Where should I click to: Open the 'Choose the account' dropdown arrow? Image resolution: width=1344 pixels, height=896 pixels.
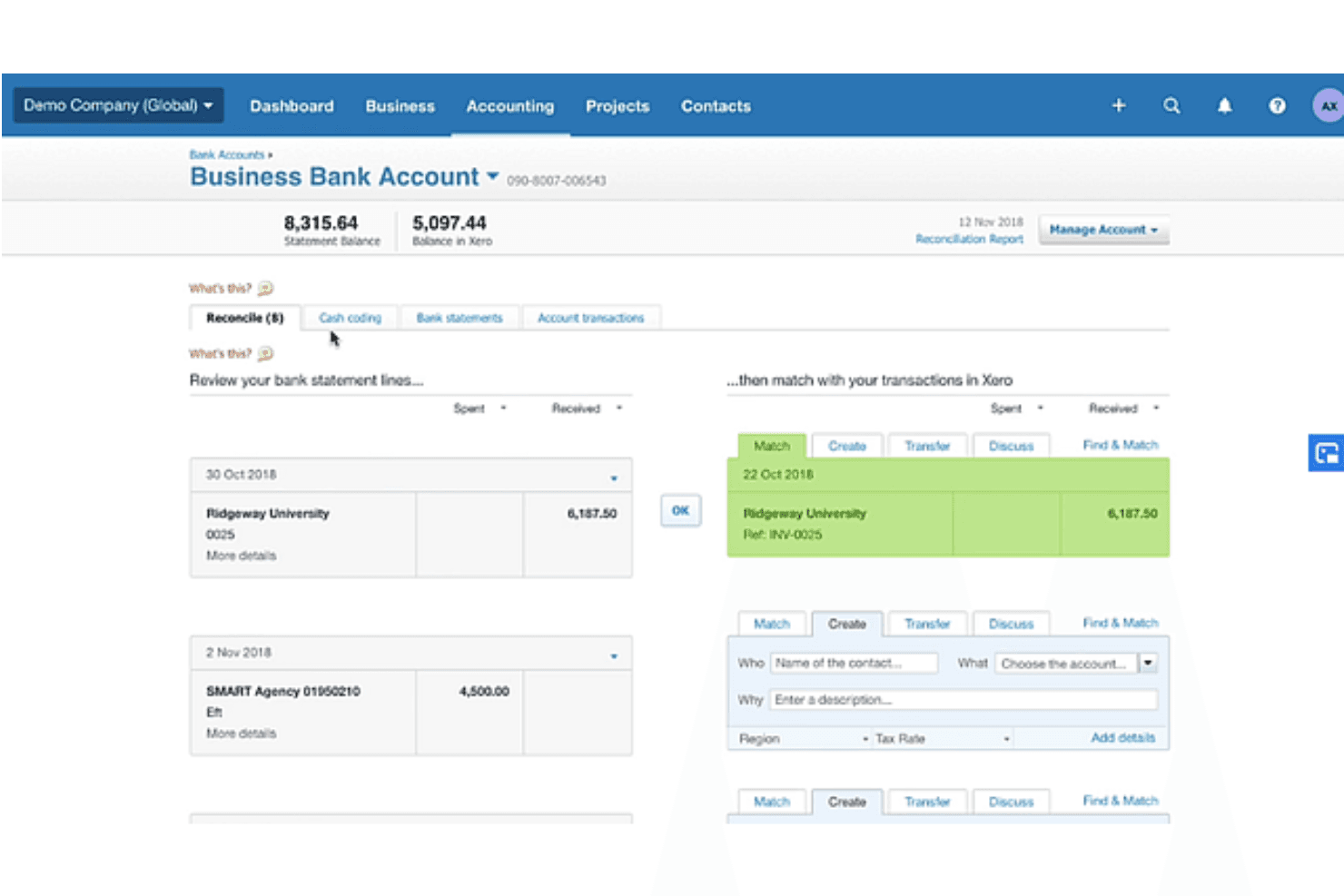tap(1148, 663)
